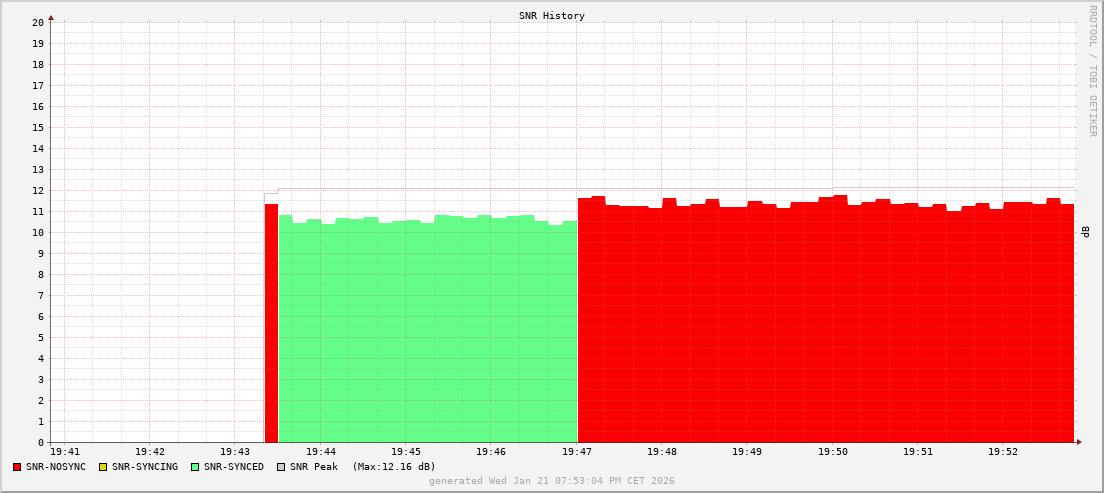Click the 19:44 time axis label
The width and height of the screenshot is (1104, 493).
pos(320,452)
